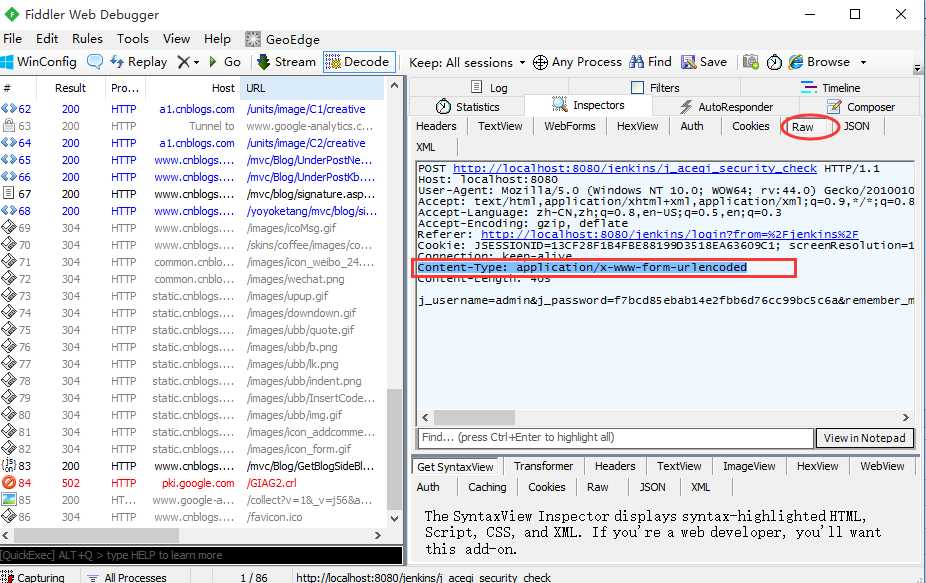Click the Find binoculars icon
The width and height of the screenshot is (926, 583).
click(x=637, y=62)
